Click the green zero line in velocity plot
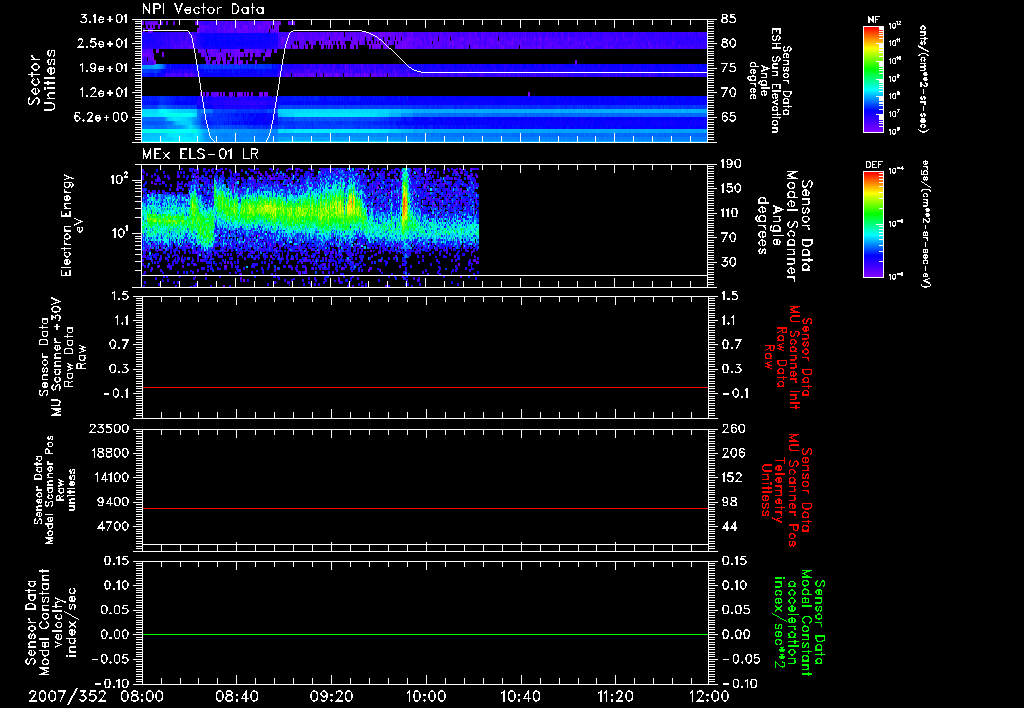 coord(424,634)
